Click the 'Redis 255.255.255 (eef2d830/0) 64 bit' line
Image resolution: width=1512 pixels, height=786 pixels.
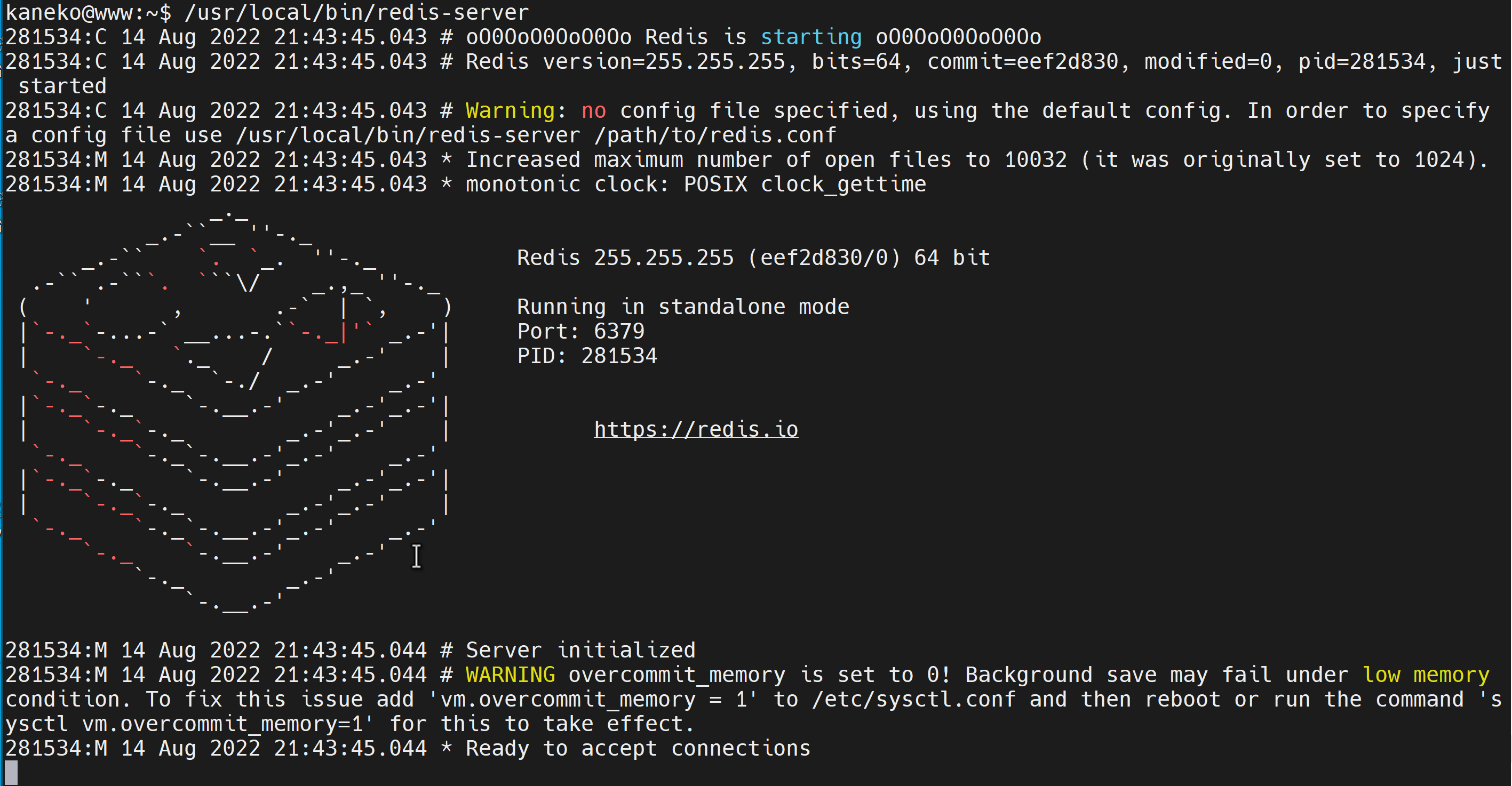pos(753,258)
